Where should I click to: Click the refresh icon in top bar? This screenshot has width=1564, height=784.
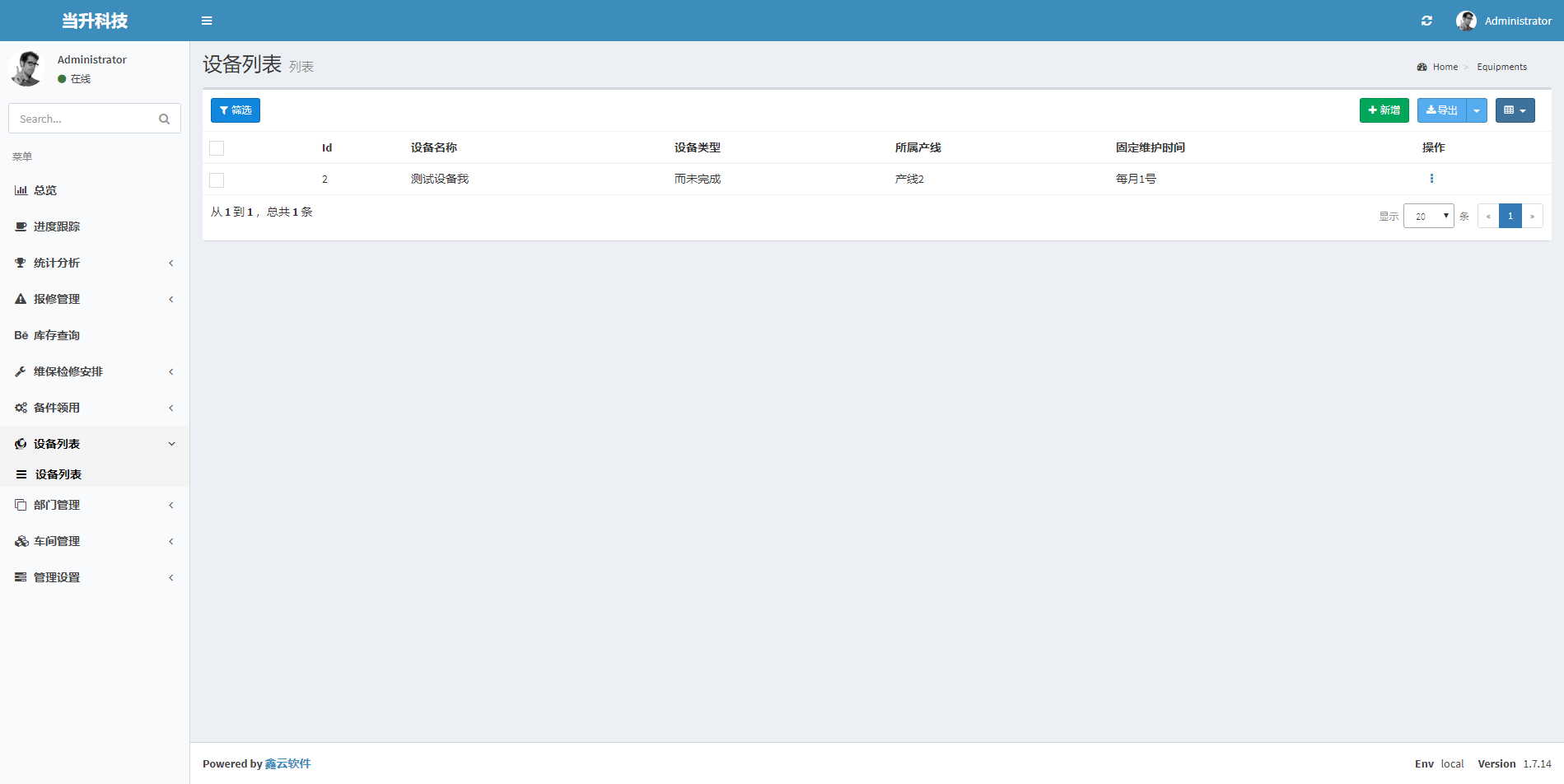[x=1426, y=21]
